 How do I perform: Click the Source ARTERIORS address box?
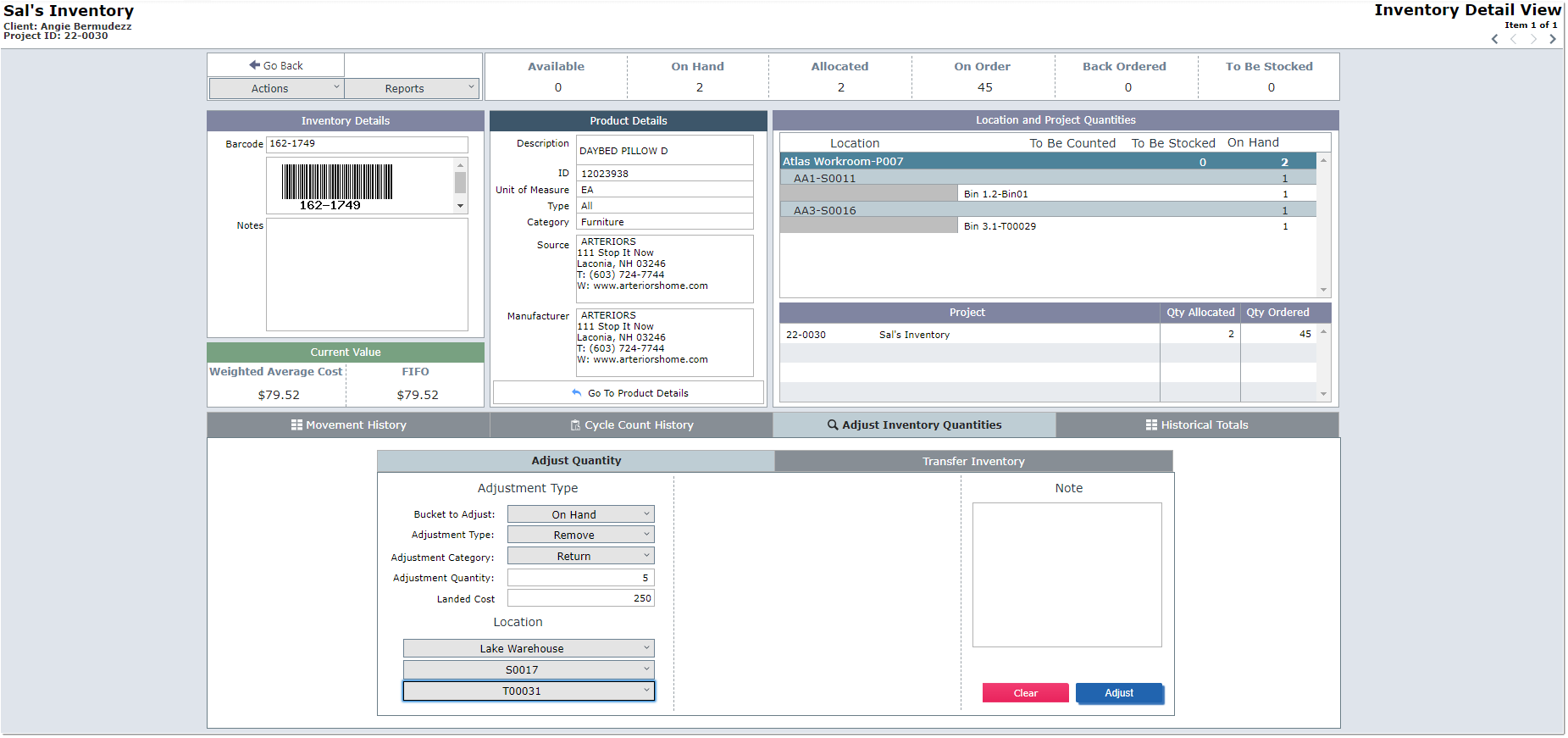pos(665,269)
